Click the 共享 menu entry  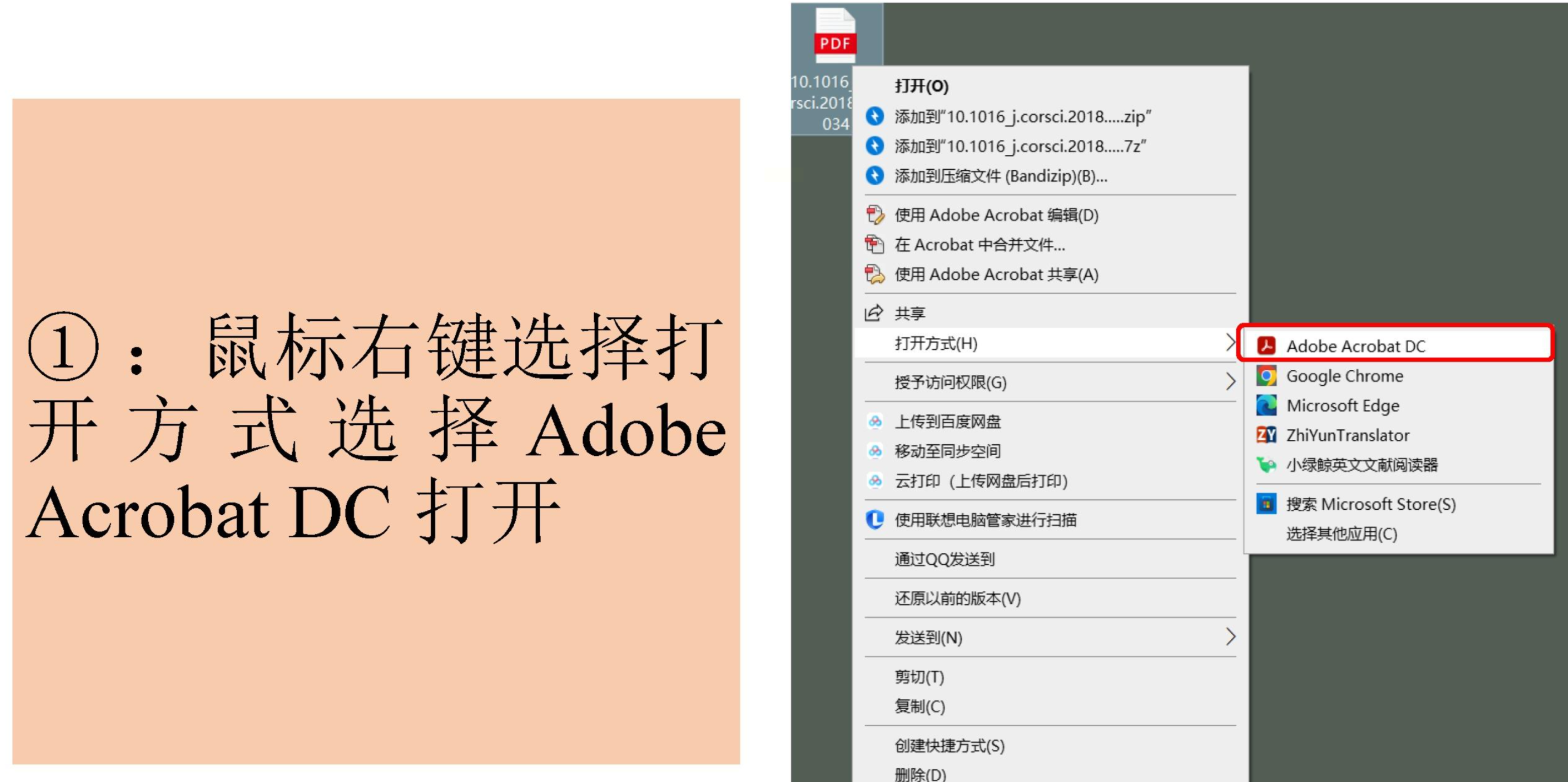click(x=1051, y=314)
